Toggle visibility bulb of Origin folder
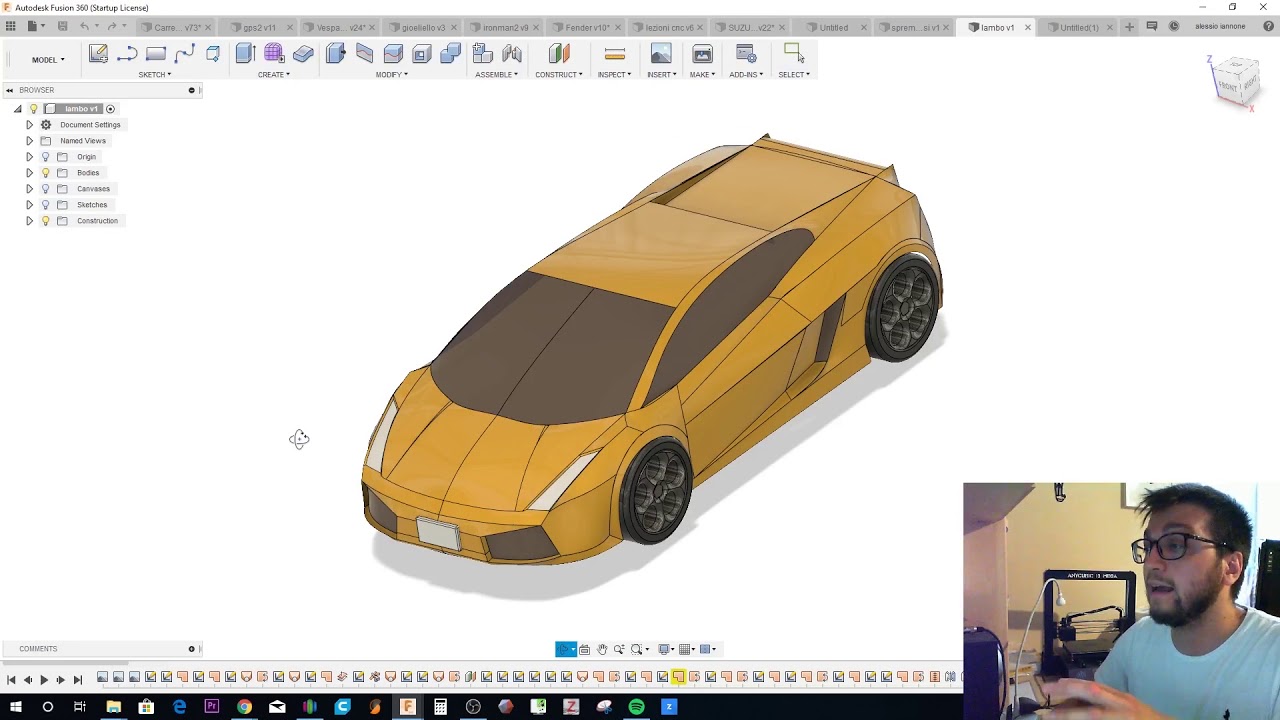1280x720 pixels. [45, 157]
